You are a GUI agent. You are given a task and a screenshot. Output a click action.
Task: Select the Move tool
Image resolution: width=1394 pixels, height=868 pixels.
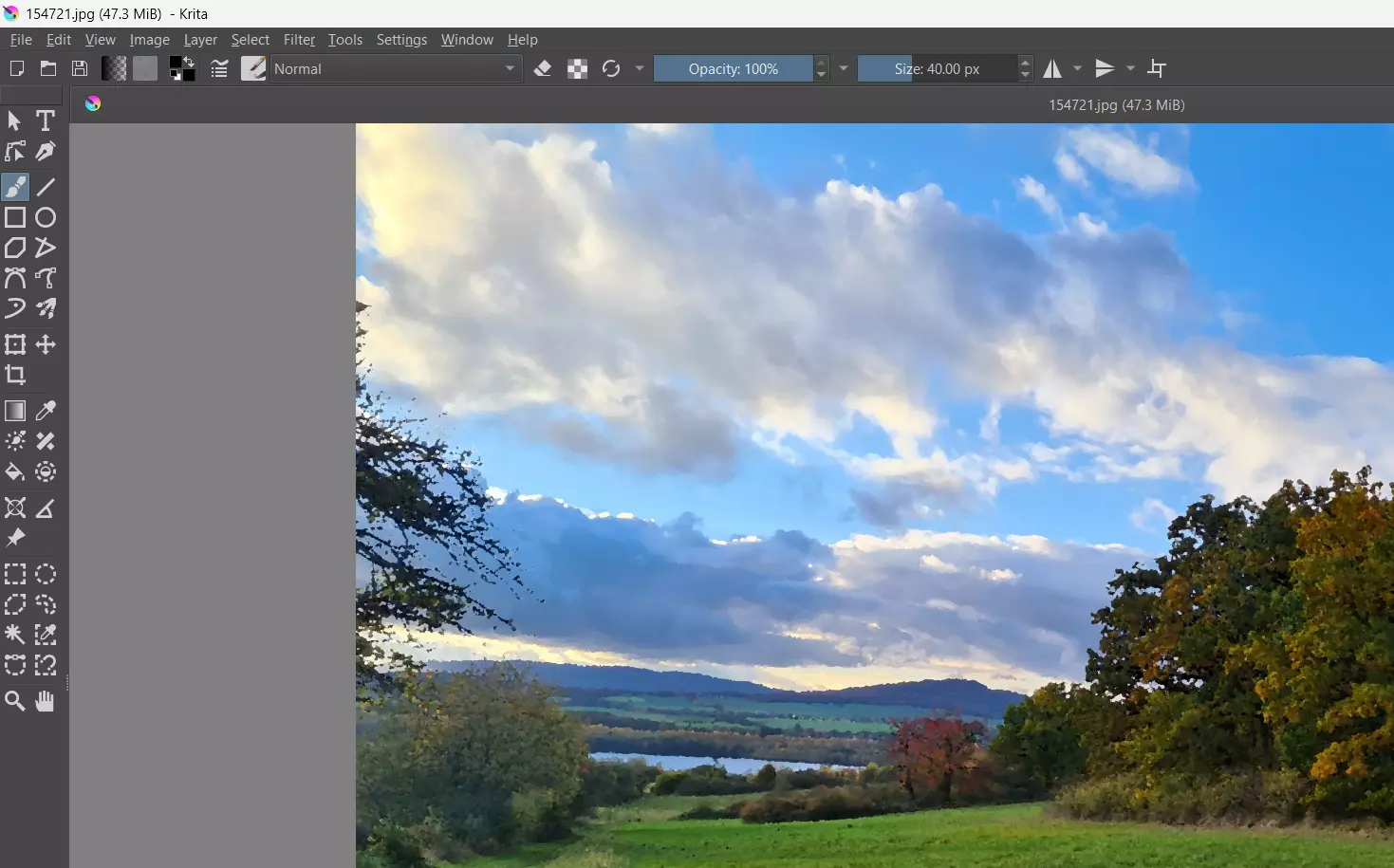point(45,344)
